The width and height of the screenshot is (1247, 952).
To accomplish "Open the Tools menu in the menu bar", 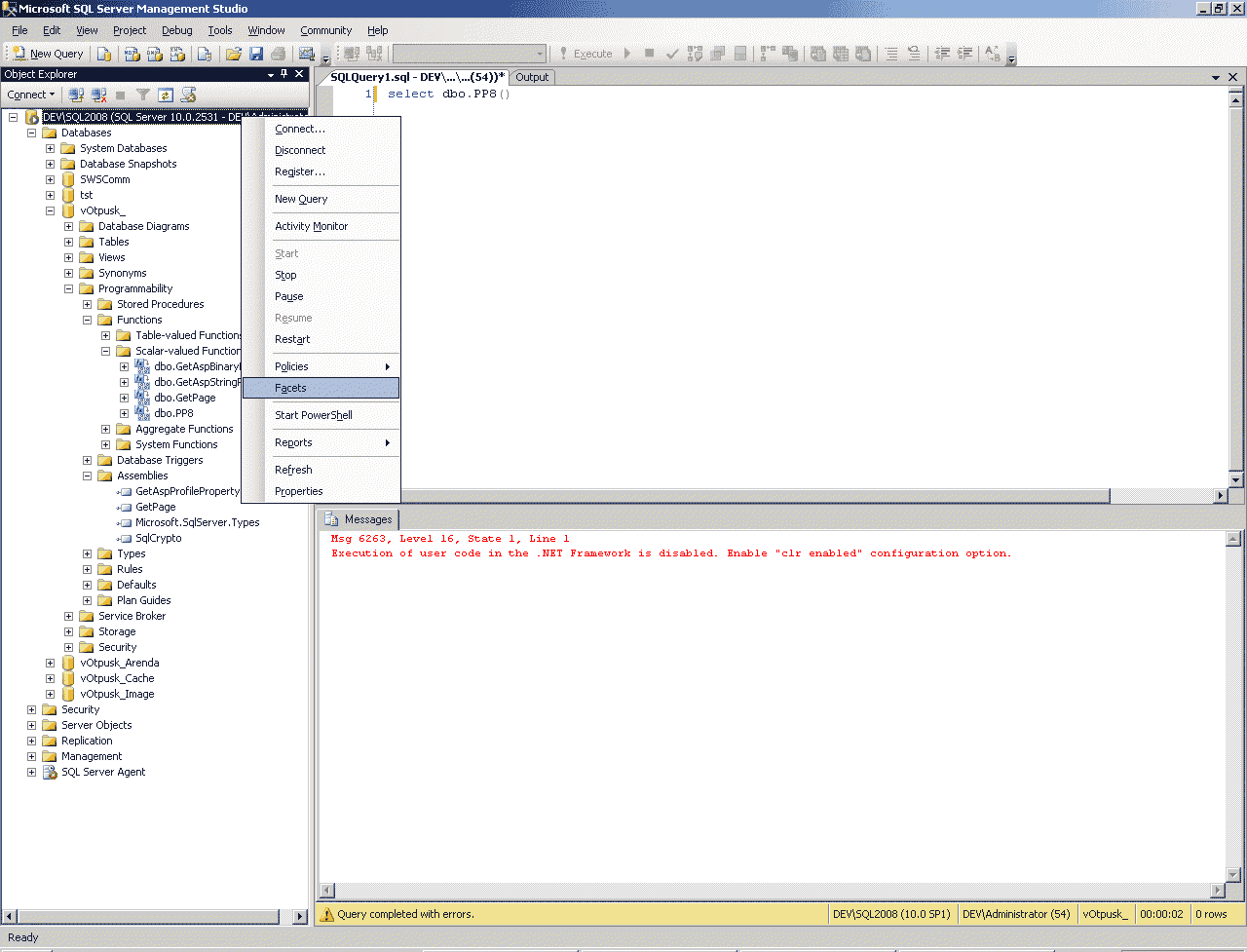I will (220, 30).
